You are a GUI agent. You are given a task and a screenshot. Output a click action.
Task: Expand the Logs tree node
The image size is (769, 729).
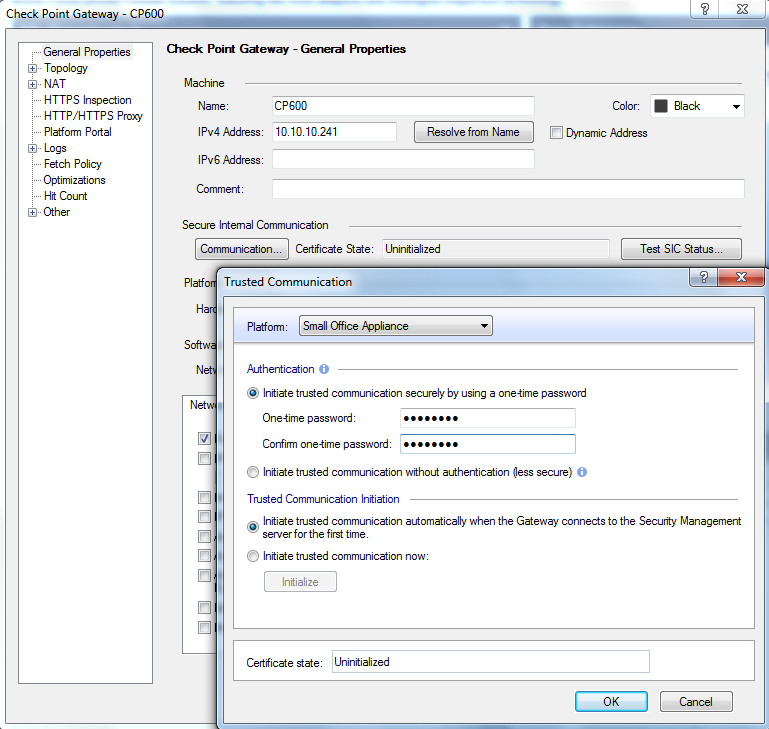(x=32, y=148)
